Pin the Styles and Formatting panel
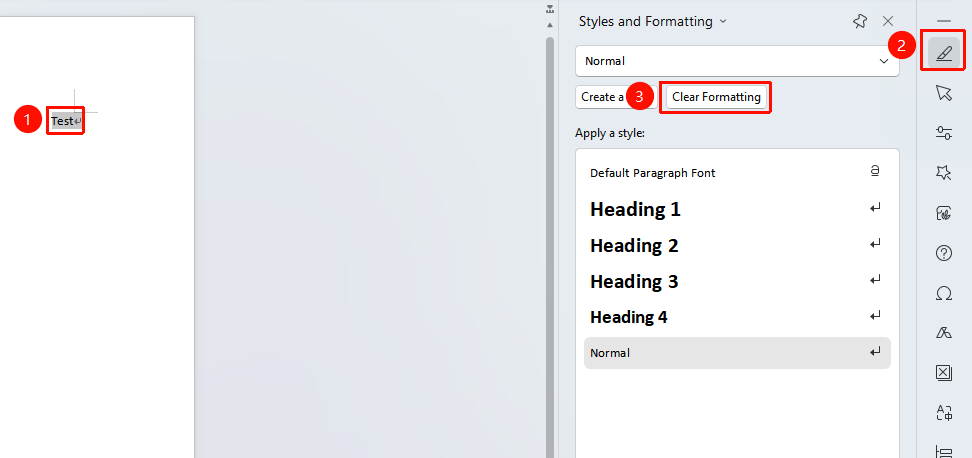Viewport: 972px width, 458px height. [x=859, y=21]
